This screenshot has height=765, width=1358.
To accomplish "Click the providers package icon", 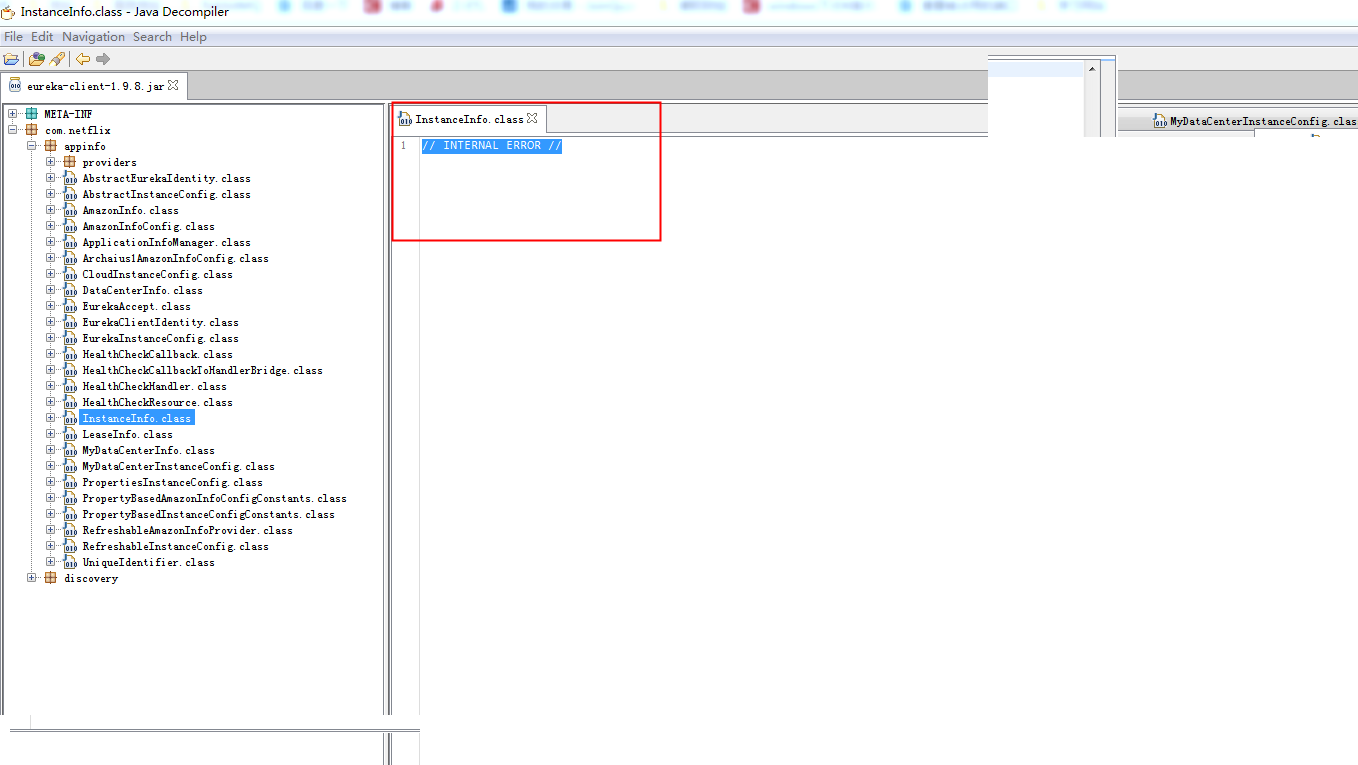I will click(70, 162).
